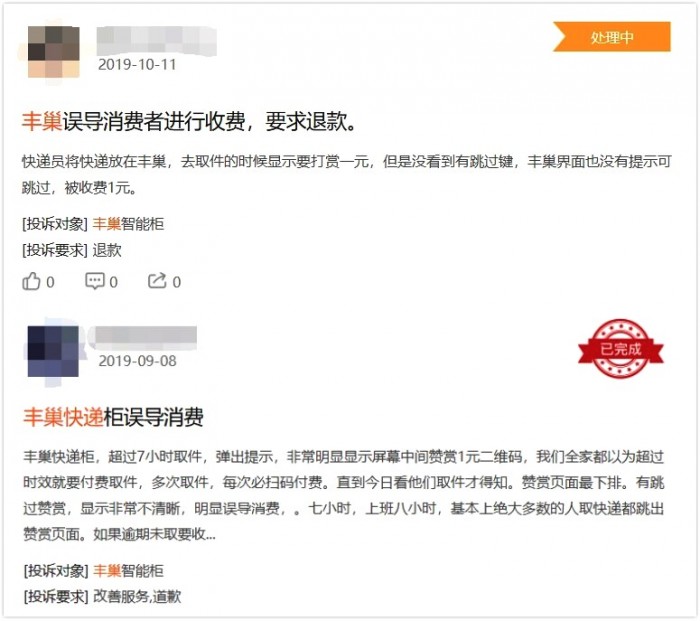Click the orange 丰巢 keyword in first title
The width and height of the screenshot is (700, 621).
click(42, 121)
